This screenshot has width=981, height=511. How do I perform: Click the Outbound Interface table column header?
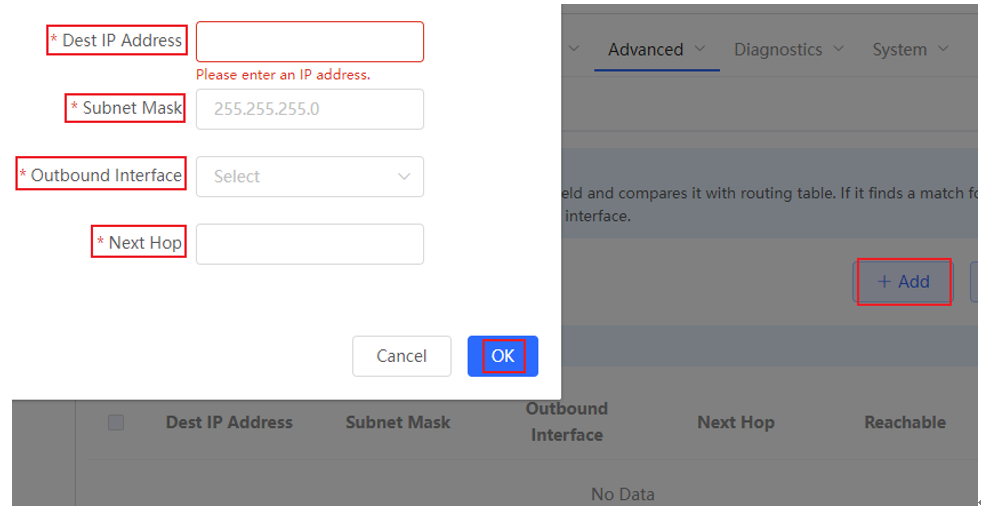pyautogui.click(x=567, y=422)
